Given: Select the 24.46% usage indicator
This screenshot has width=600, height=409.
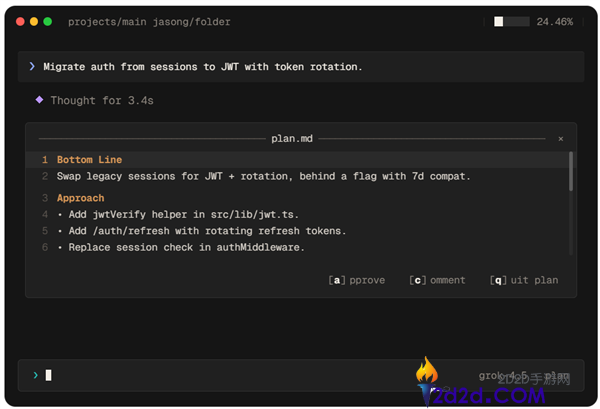Looking at the screenshot, I should pos(554,22).
